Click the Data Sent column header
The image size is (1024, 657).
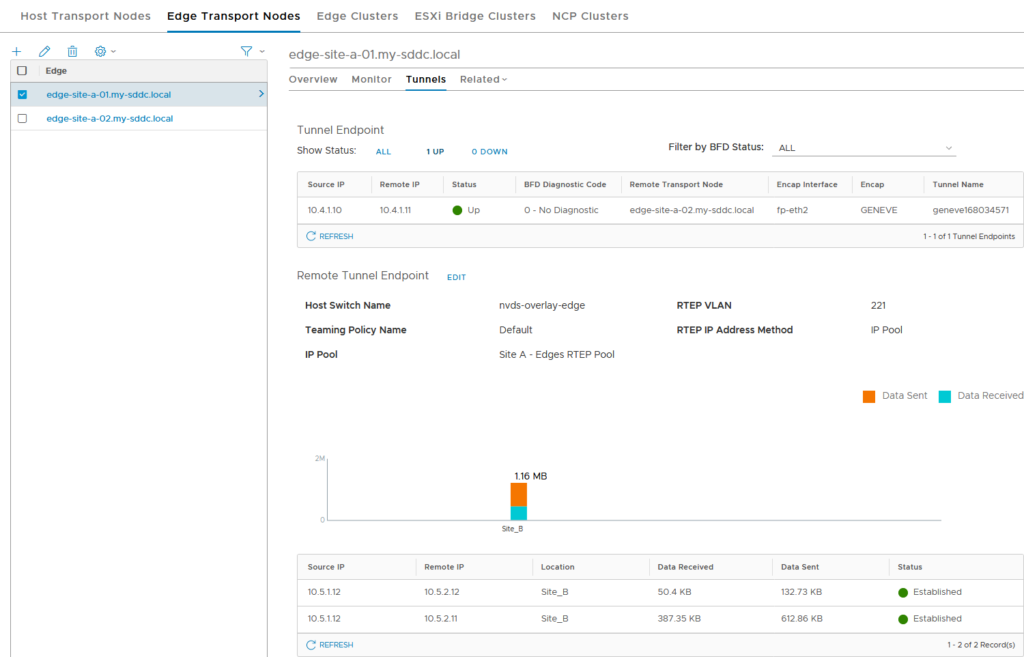(x=799, y=567)
